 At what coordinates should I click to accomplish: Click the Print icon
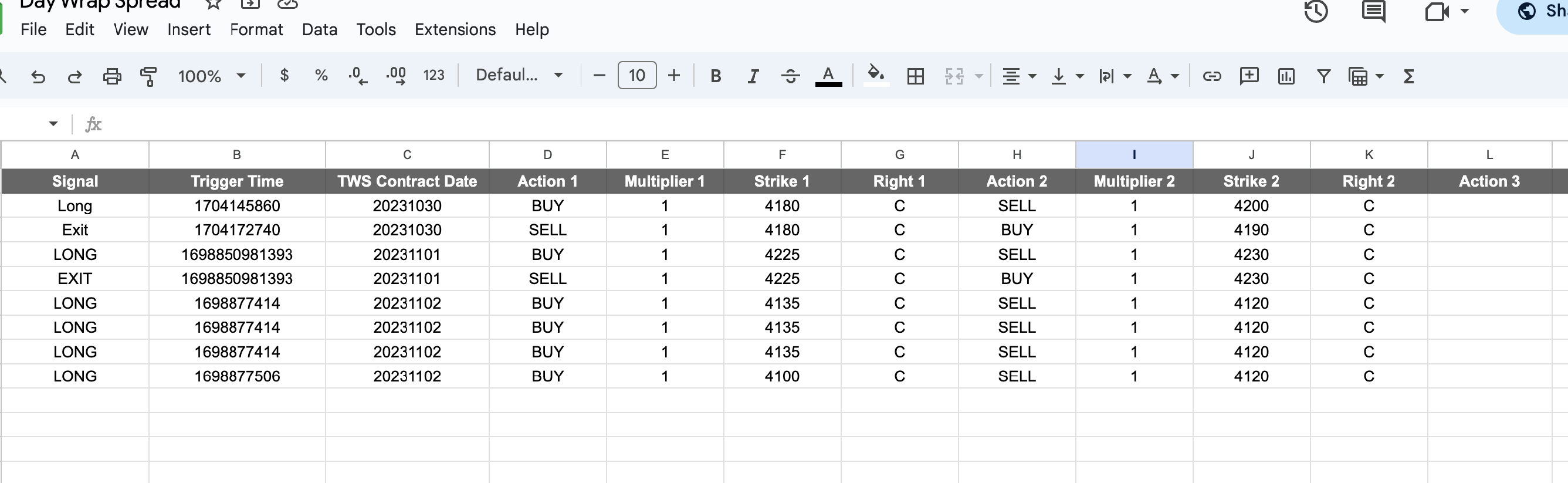click(x=112, y=76)
